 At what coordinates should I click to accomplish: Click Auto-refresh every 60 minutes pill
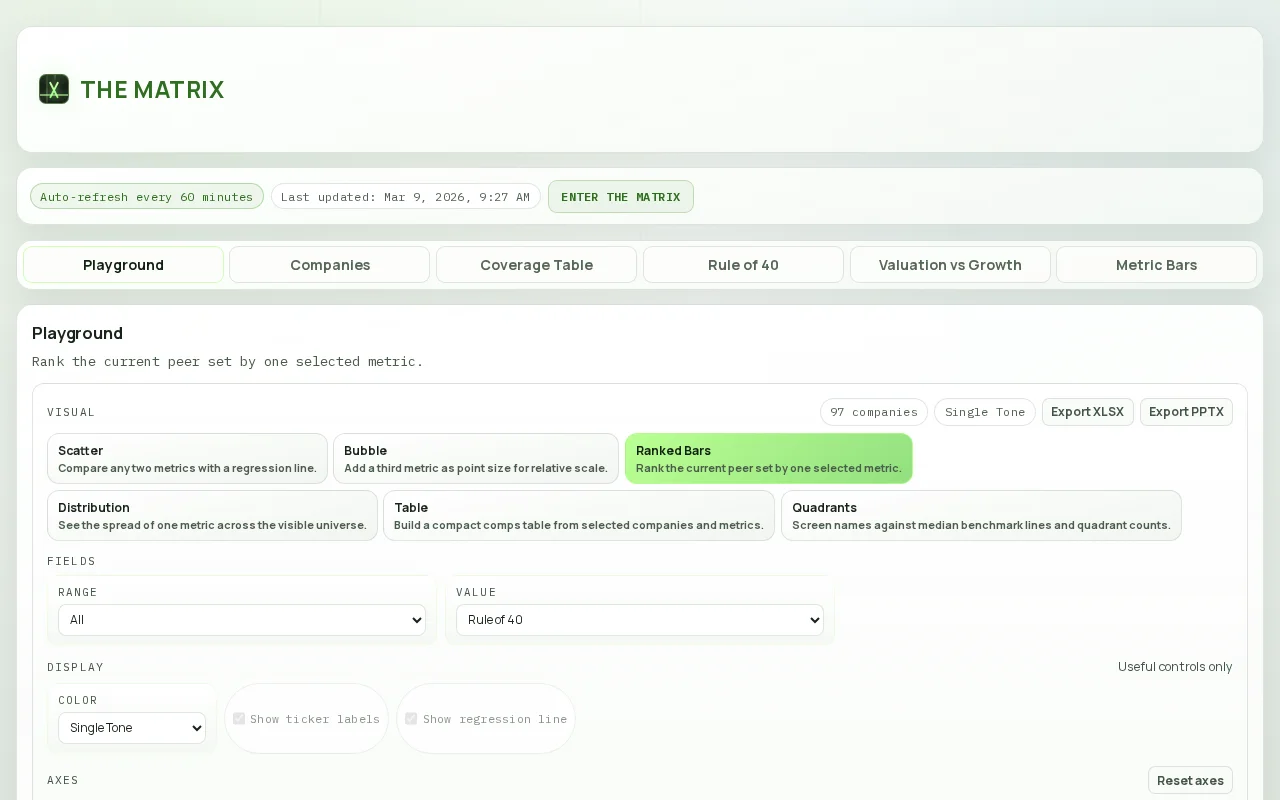147,196
